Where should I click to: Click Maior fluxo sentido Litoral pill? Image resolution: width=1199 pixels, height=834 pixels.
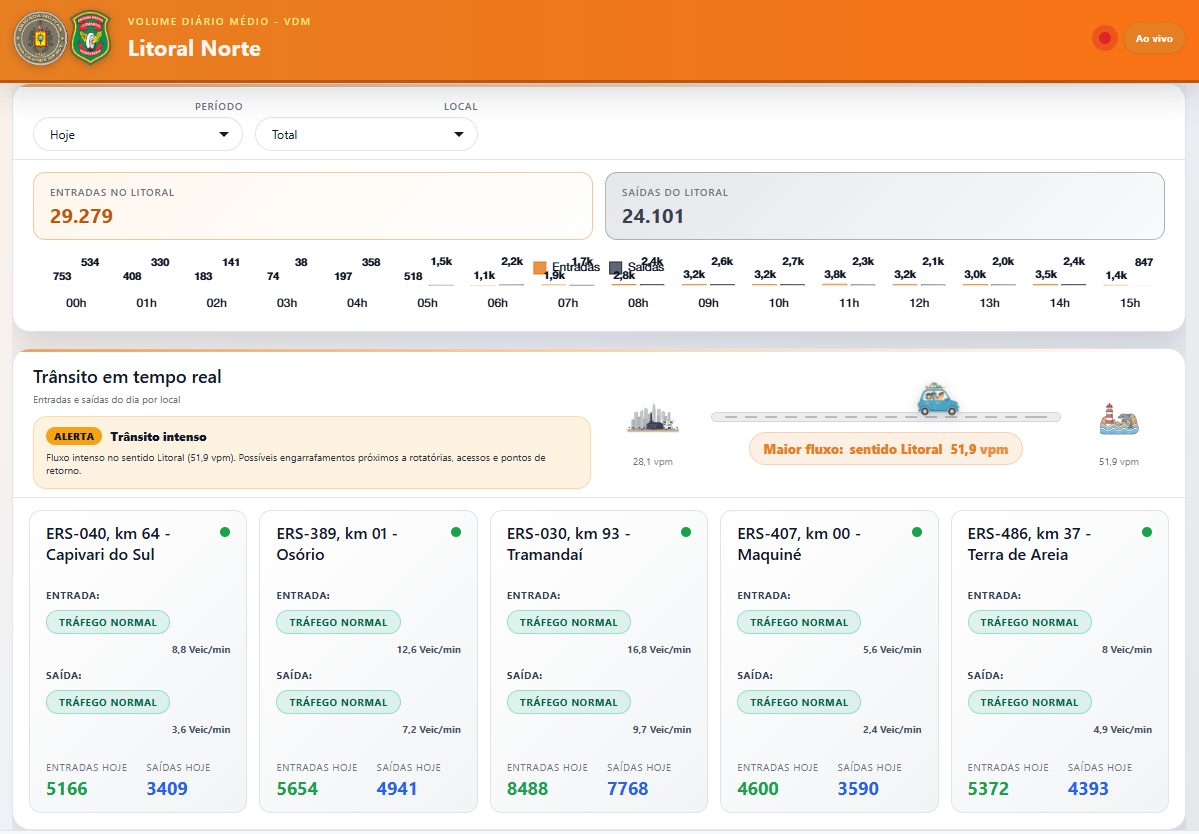pyautogui.click(x=885, y=449)
